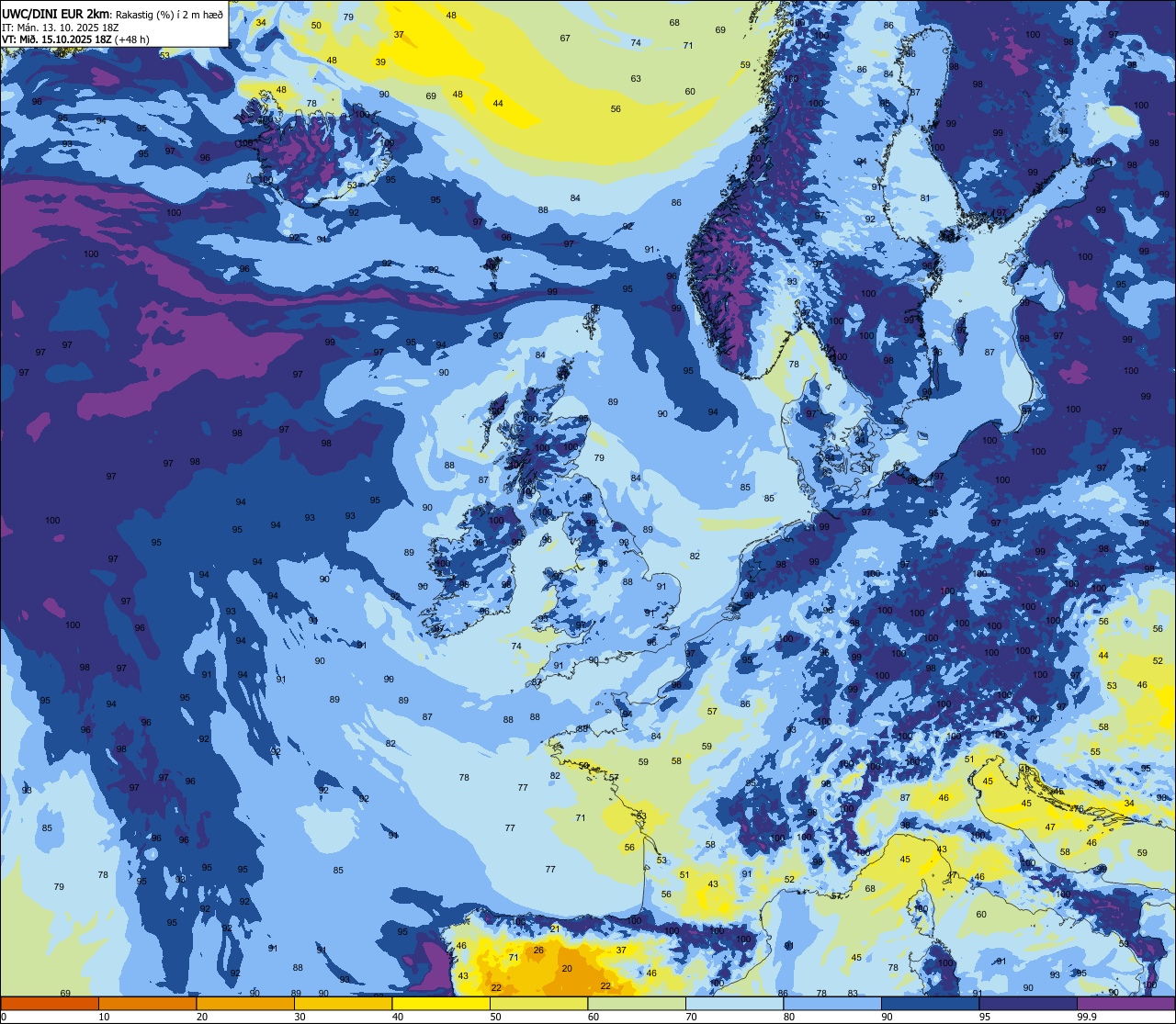Click the humidity value '39' north of Iceland
1176x1024 pixels.
pyautogui.click(x=380, y=62)
